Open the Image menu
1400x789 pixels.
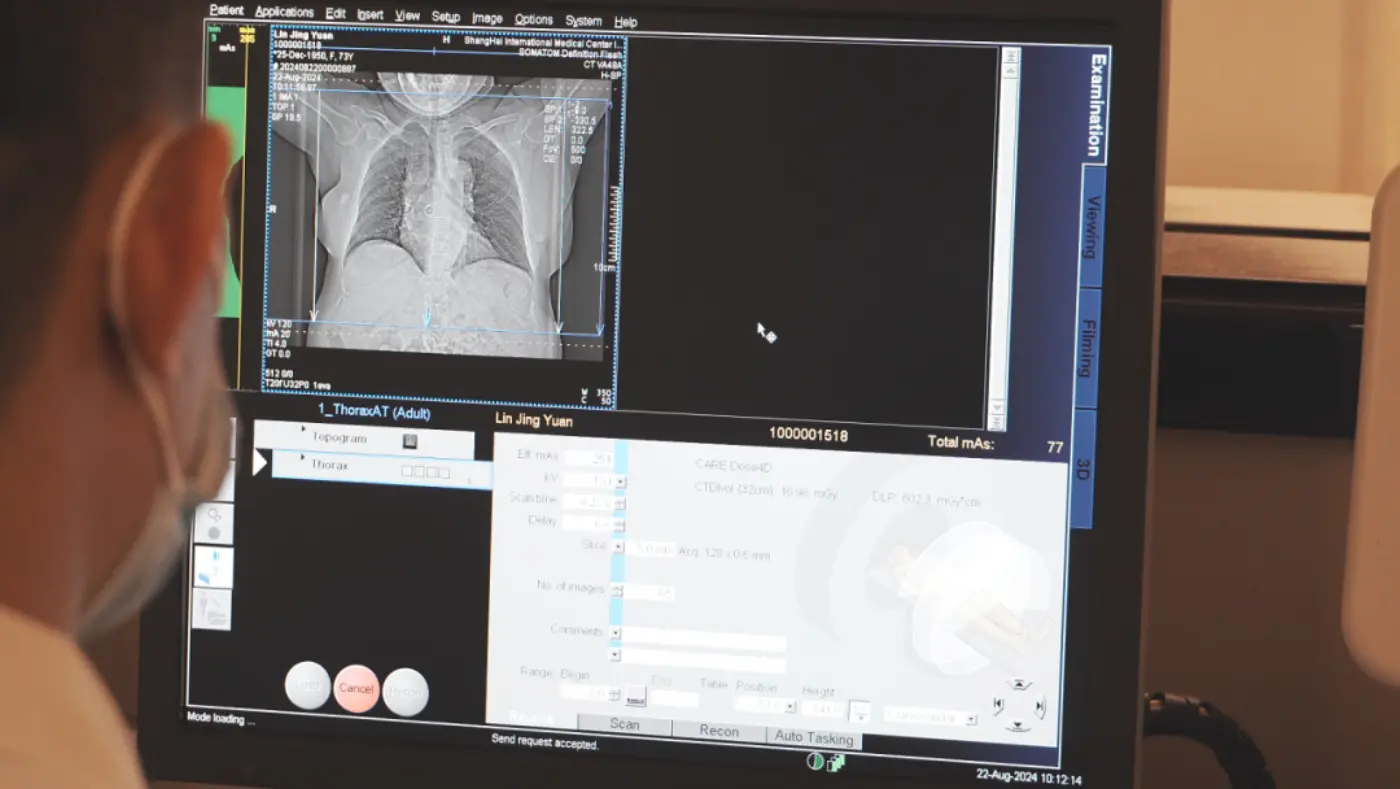(x=487, y=18)
